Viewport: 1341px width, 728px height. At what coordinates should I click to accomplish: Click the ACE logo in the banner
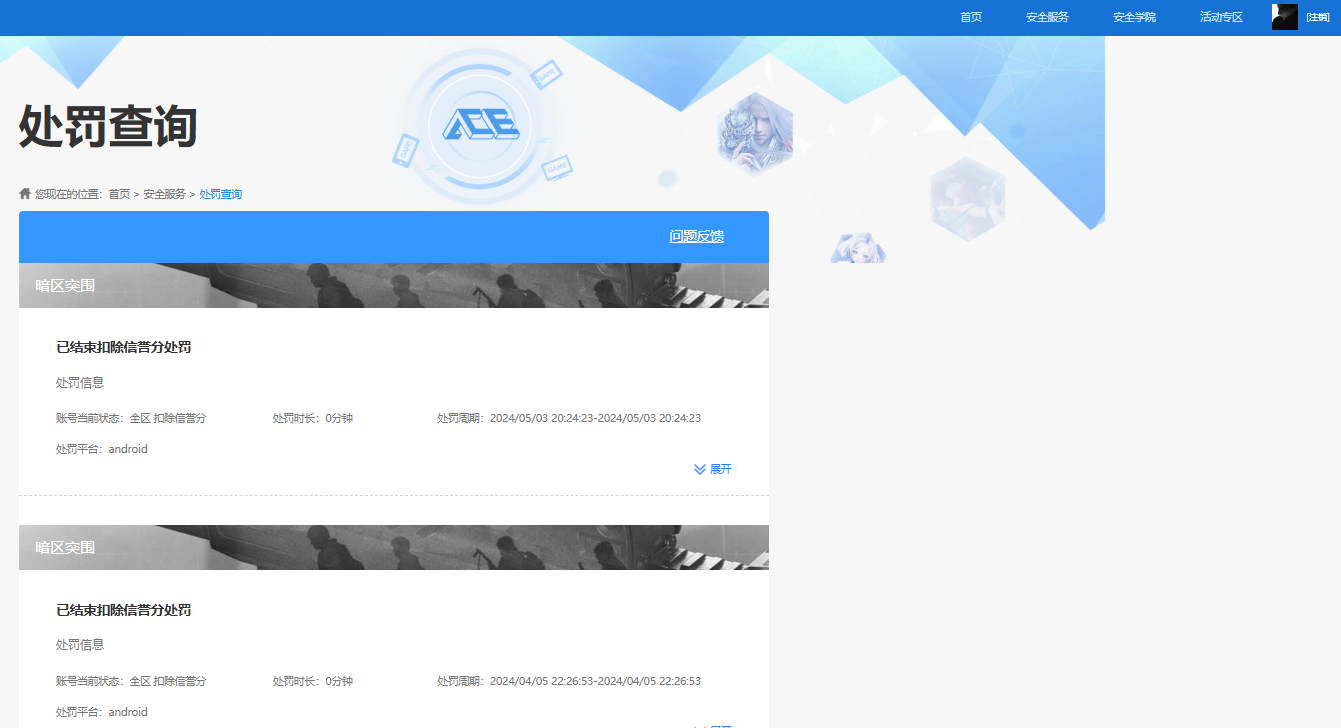coord(480,124)
